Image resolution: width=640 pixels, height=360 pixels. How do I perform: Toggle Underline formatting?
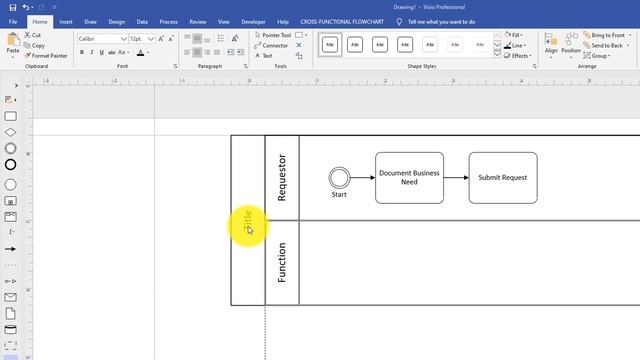[102, 52]
